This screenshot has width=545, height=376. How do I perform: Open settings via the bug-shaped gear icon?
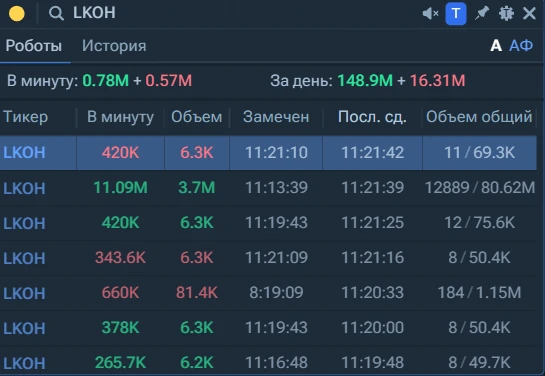(506, 14)
